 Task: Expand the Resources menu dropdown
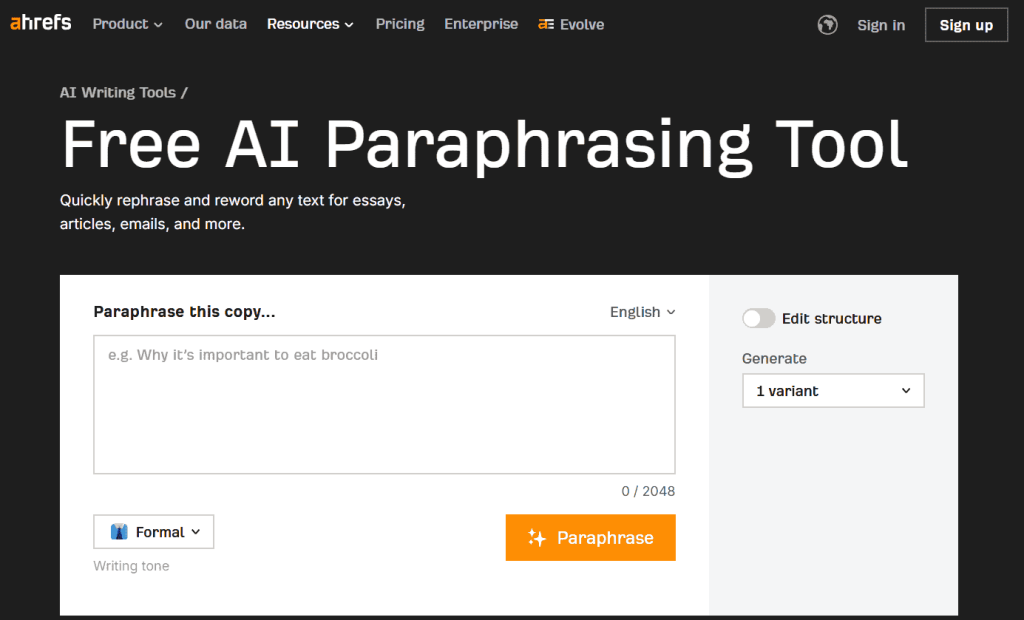pyautogui.click(x=310, y=24)
